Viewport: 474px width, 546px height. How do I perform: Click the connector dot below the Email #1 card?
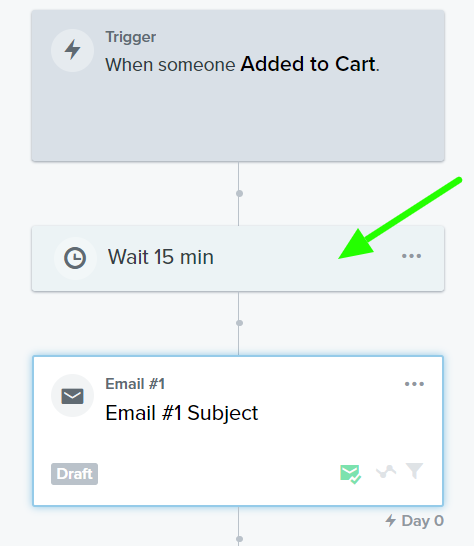tap(239, 539)
